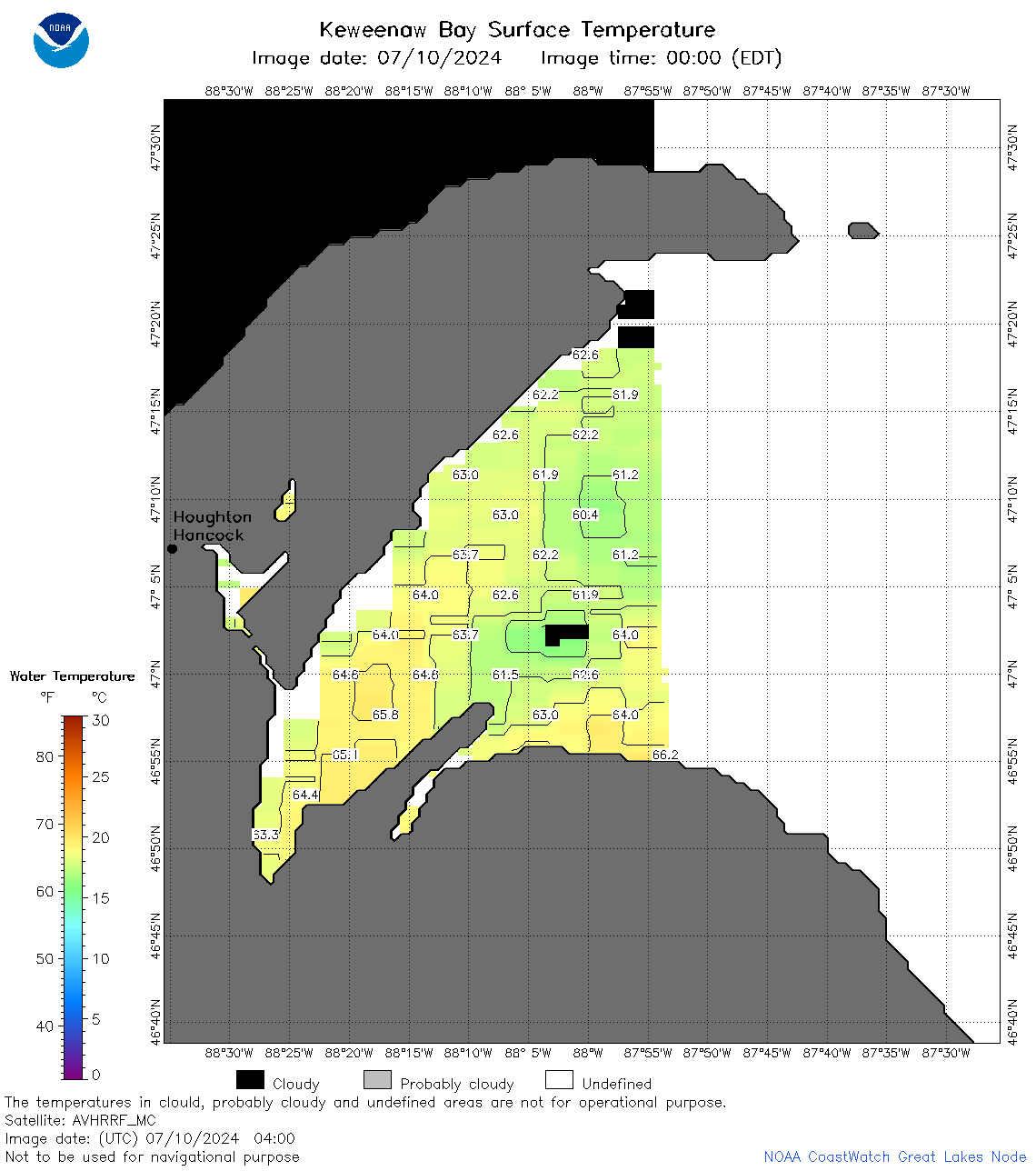This screenshot has height=1171, width=1036.
Task: Click the black cloudy patch inside the bay
Action: [x=565, y=634]
